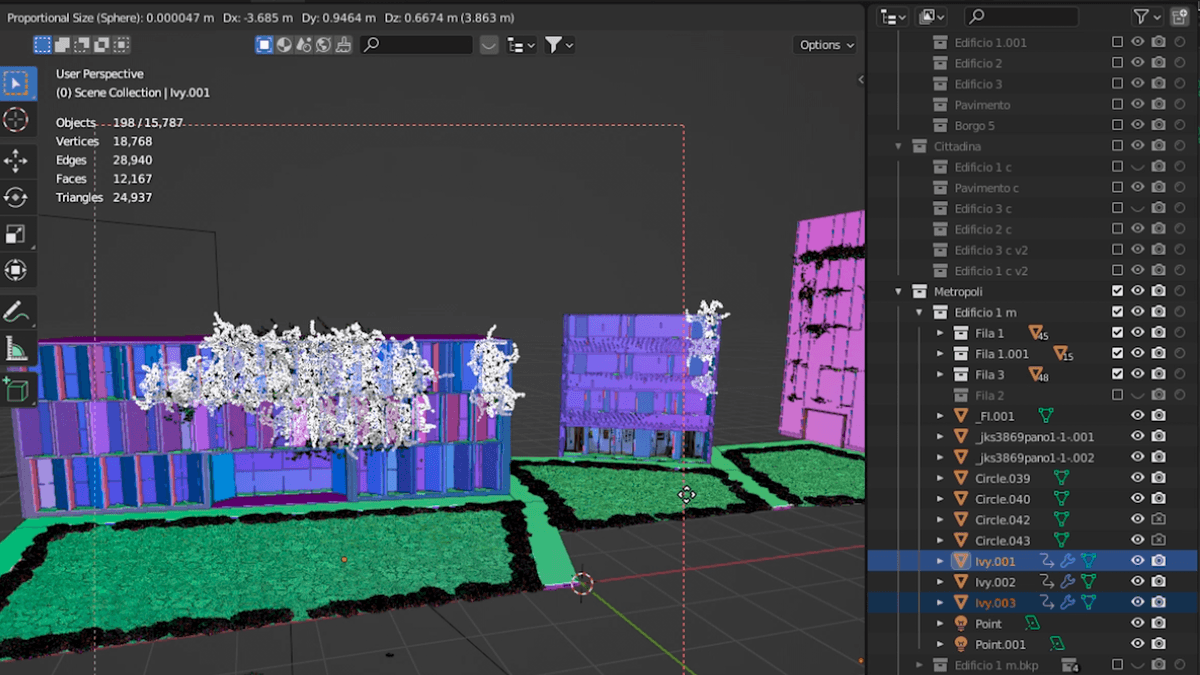Activate the Rotate tool
Viewport: 1200px width, 675px height.
15,195
